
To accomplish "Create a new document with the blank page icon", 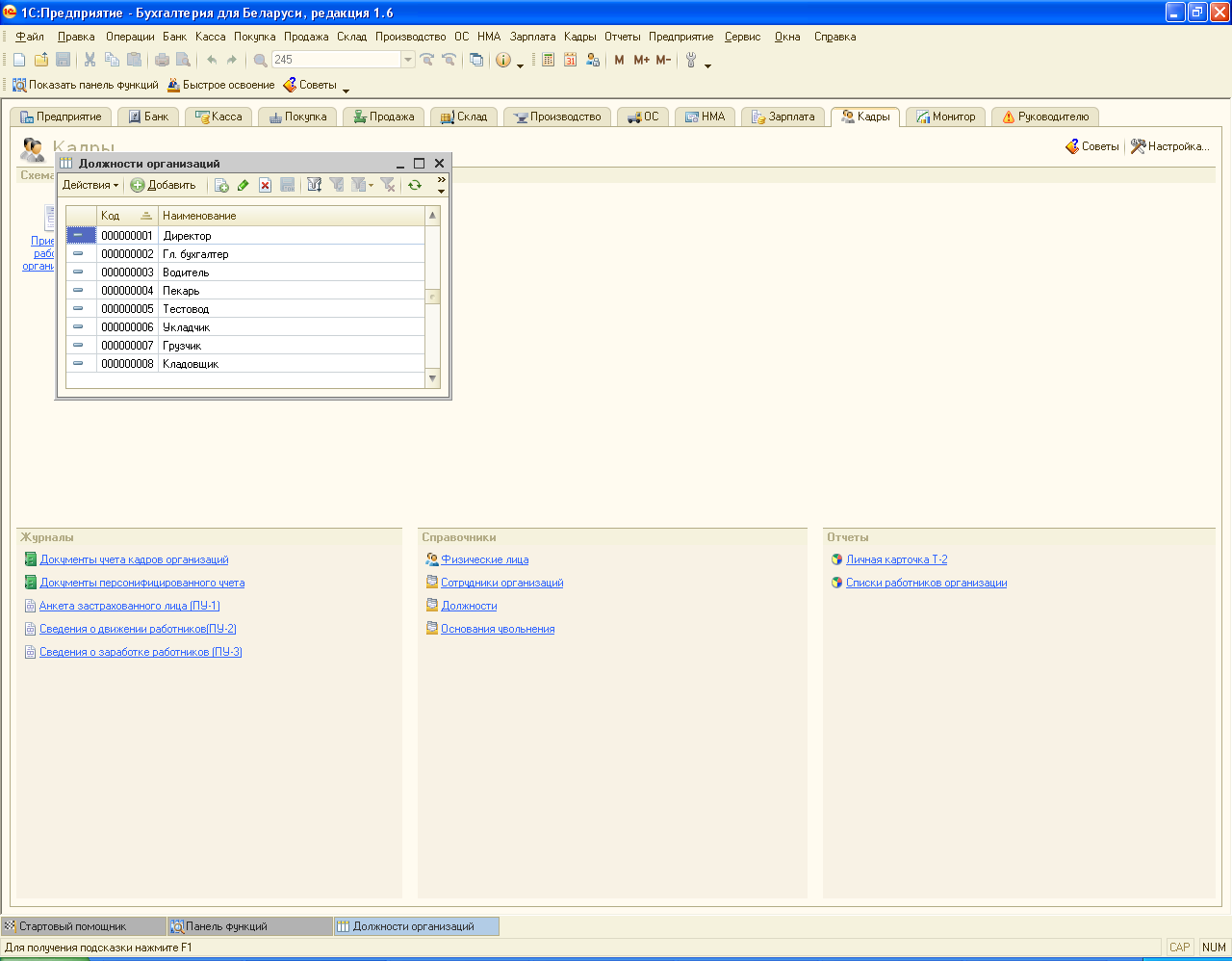I will tap(19, 60).
